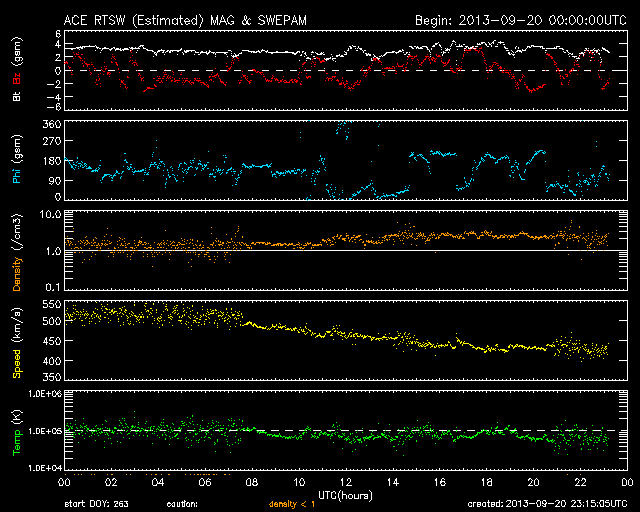Click the Begin date timestamp text
This screenshot has width=640, height=512.
(519, 19)
